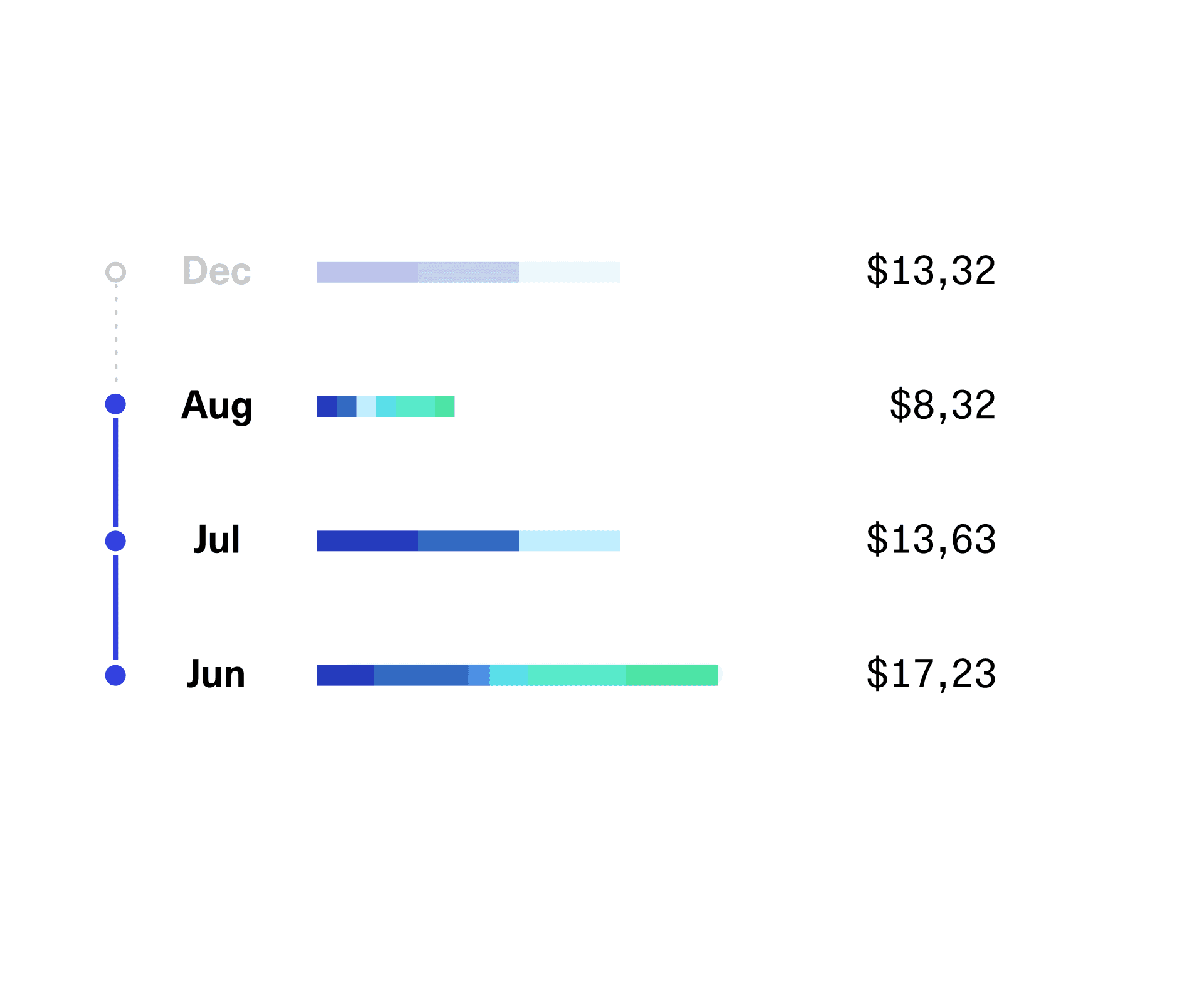This screenshot has height=995, width=1204.
Task: Click the solid line between Jul and Jun
Action: (115, 607)
